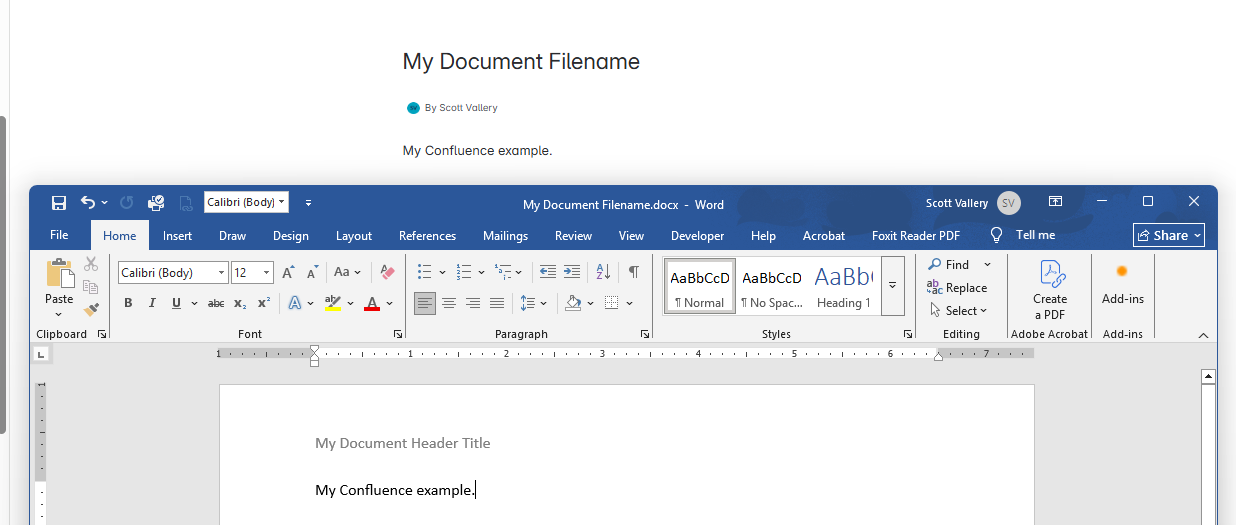Viewport: 1236px width, 525px height.
Task: Open Customize Quick Access Toolbar arrow
Action: (x=308, y=203)
